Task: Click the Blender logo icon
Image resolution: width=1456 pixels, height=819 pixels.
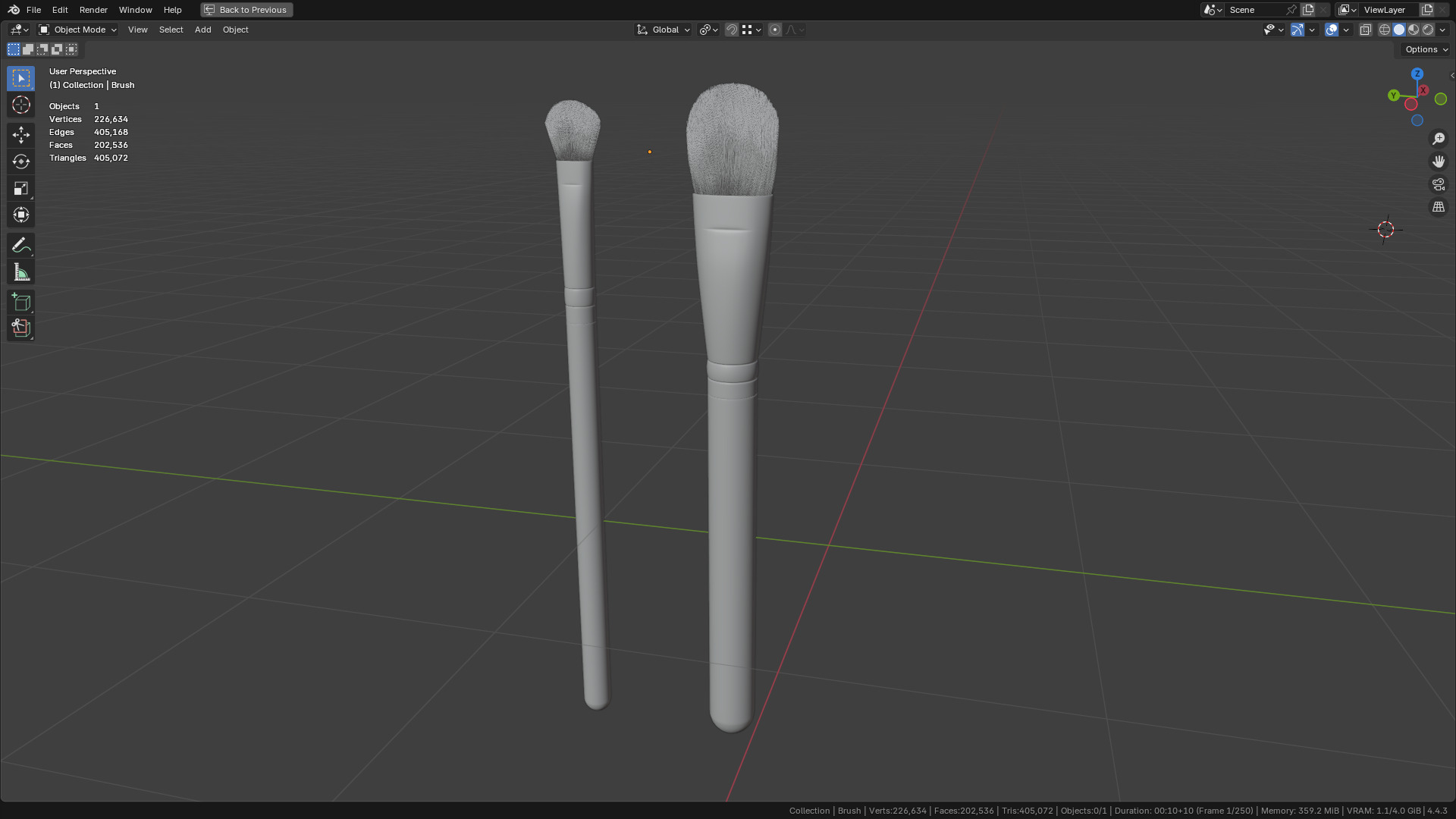Action: pos(14,10)
